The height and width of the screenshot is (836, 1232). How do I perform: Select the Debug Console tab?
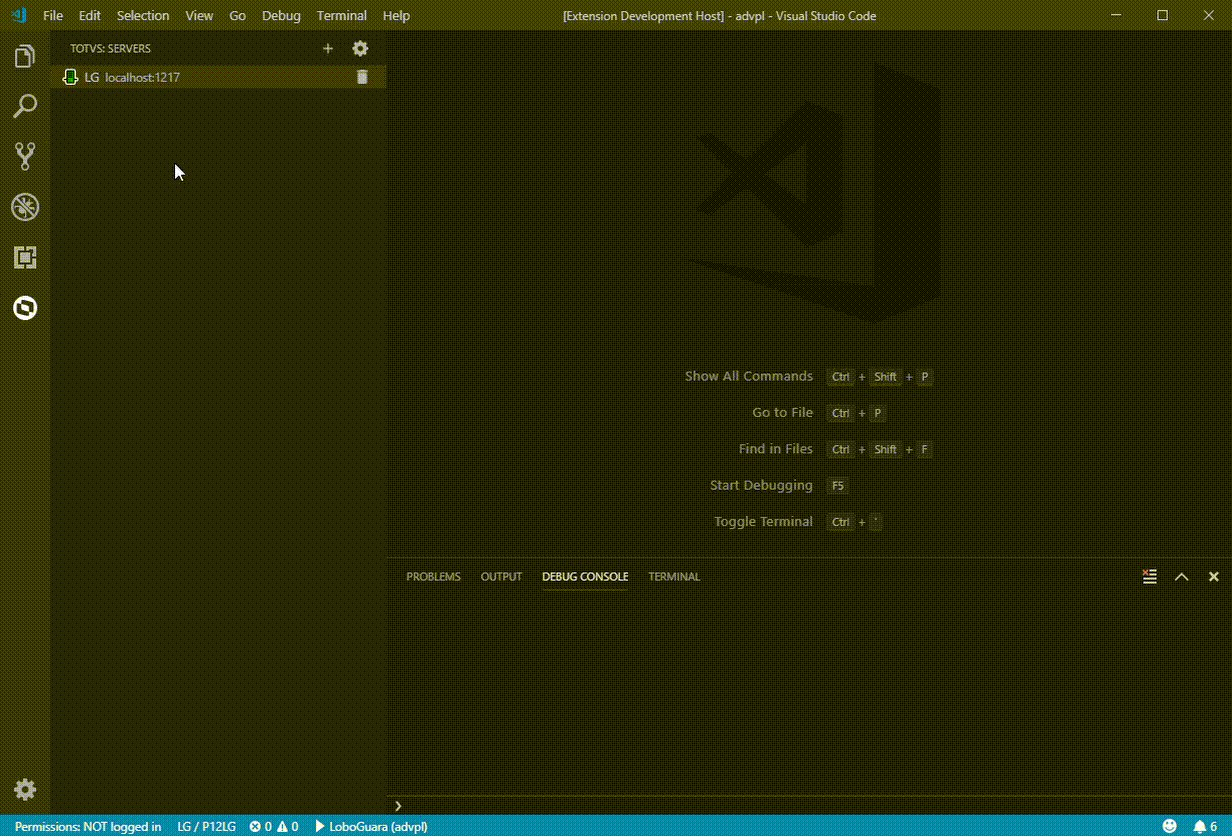click(x=585, y=576)
